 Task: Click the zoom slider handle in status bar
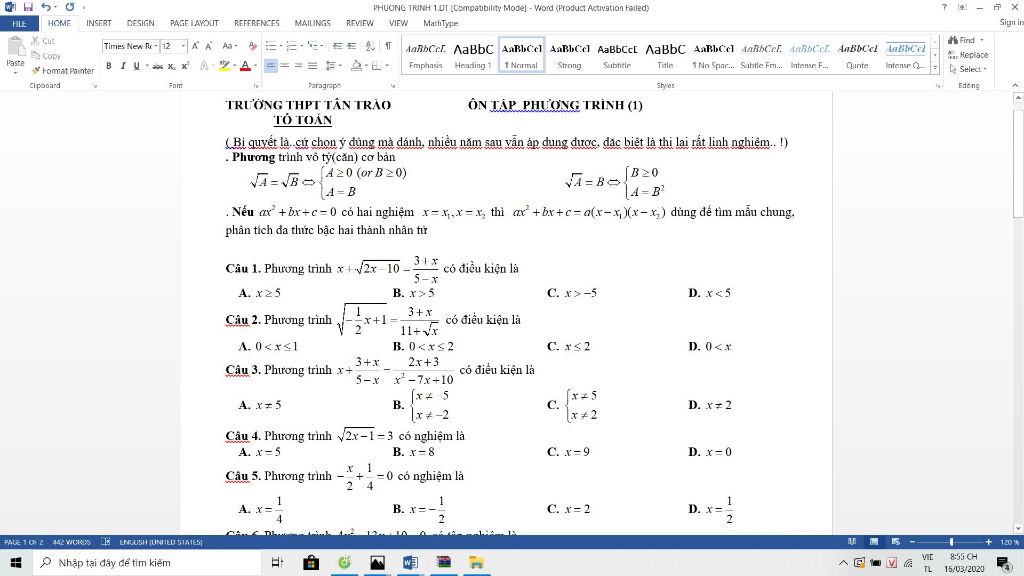pos(951,541)
